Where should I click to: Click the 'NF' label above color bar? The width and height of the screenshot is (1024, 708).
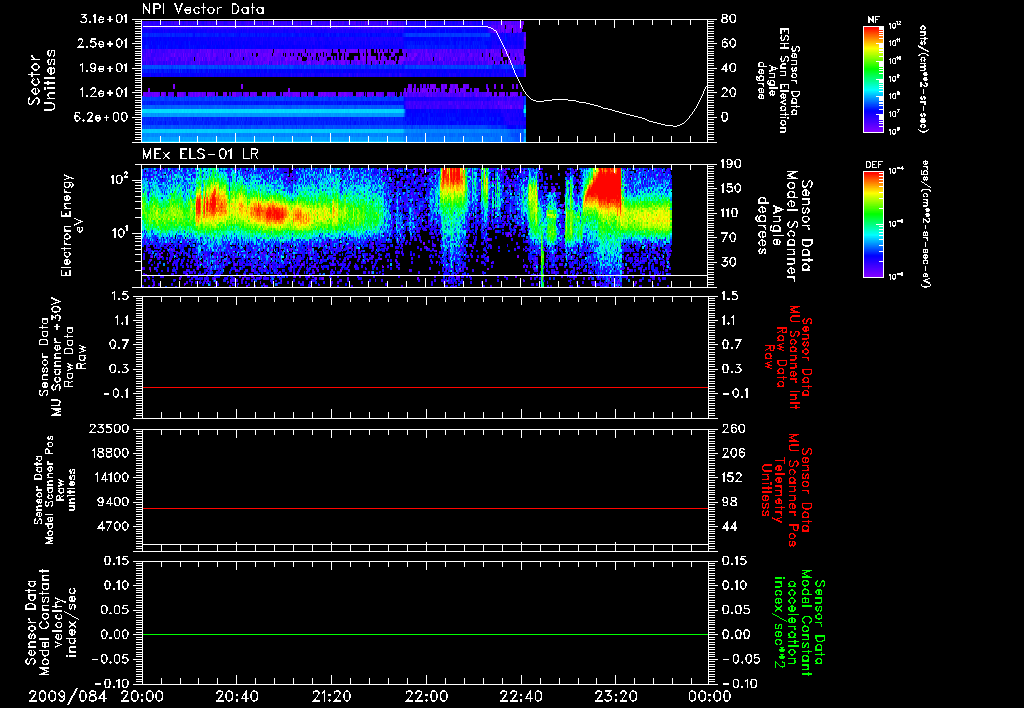pyautogui.click(x=873, y=20)
